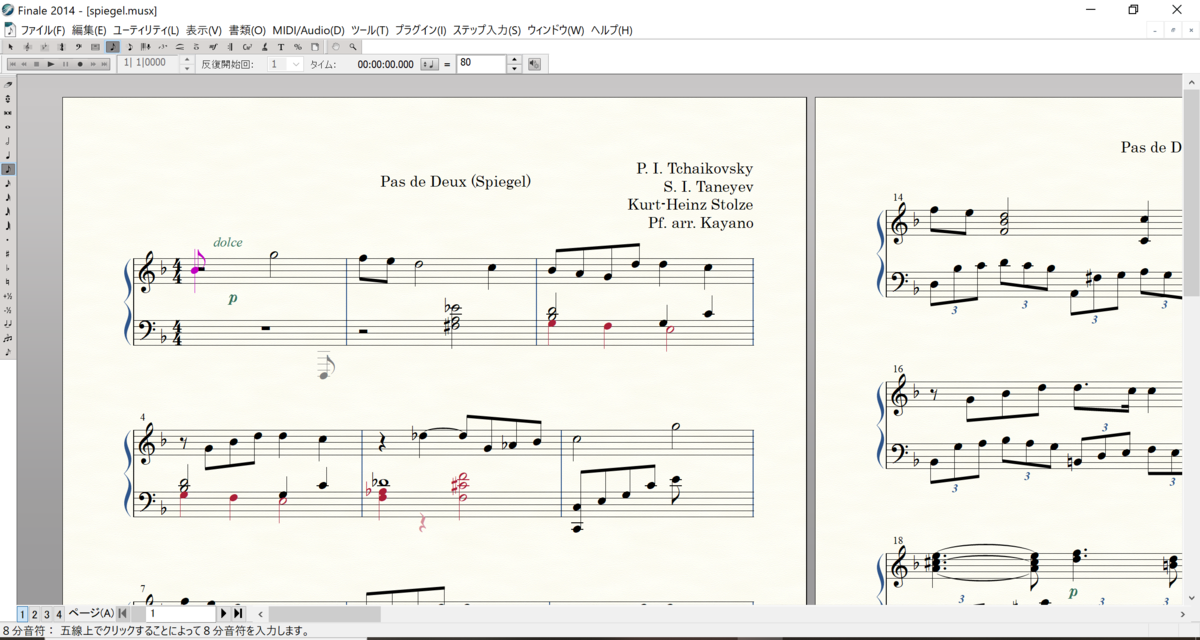Choose the quarter note duration in palette
This screenshot has height=640, width=1200.
8,155
